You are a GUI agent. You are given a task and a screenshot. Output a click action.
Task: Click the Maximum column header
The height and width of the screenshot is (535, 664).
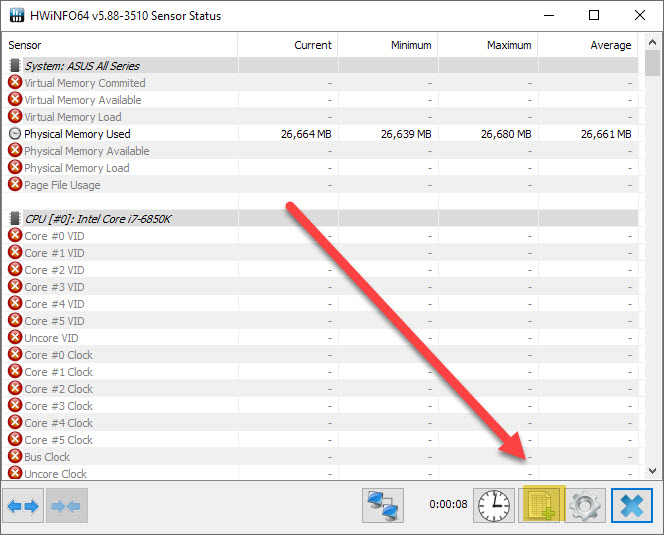[x=488, y=45]
